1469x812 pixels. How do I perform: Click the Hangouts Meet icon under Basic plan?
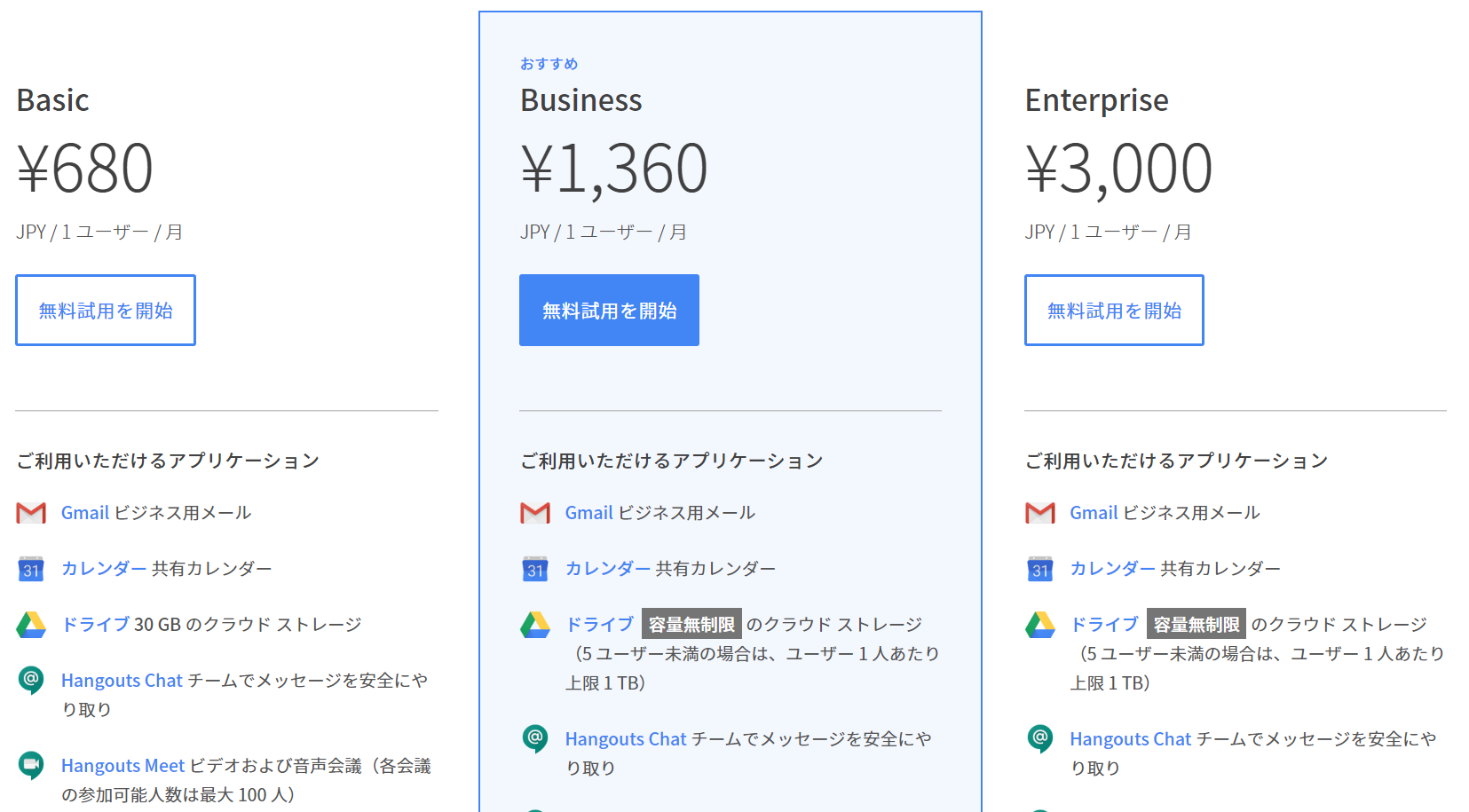click(31, 765)
